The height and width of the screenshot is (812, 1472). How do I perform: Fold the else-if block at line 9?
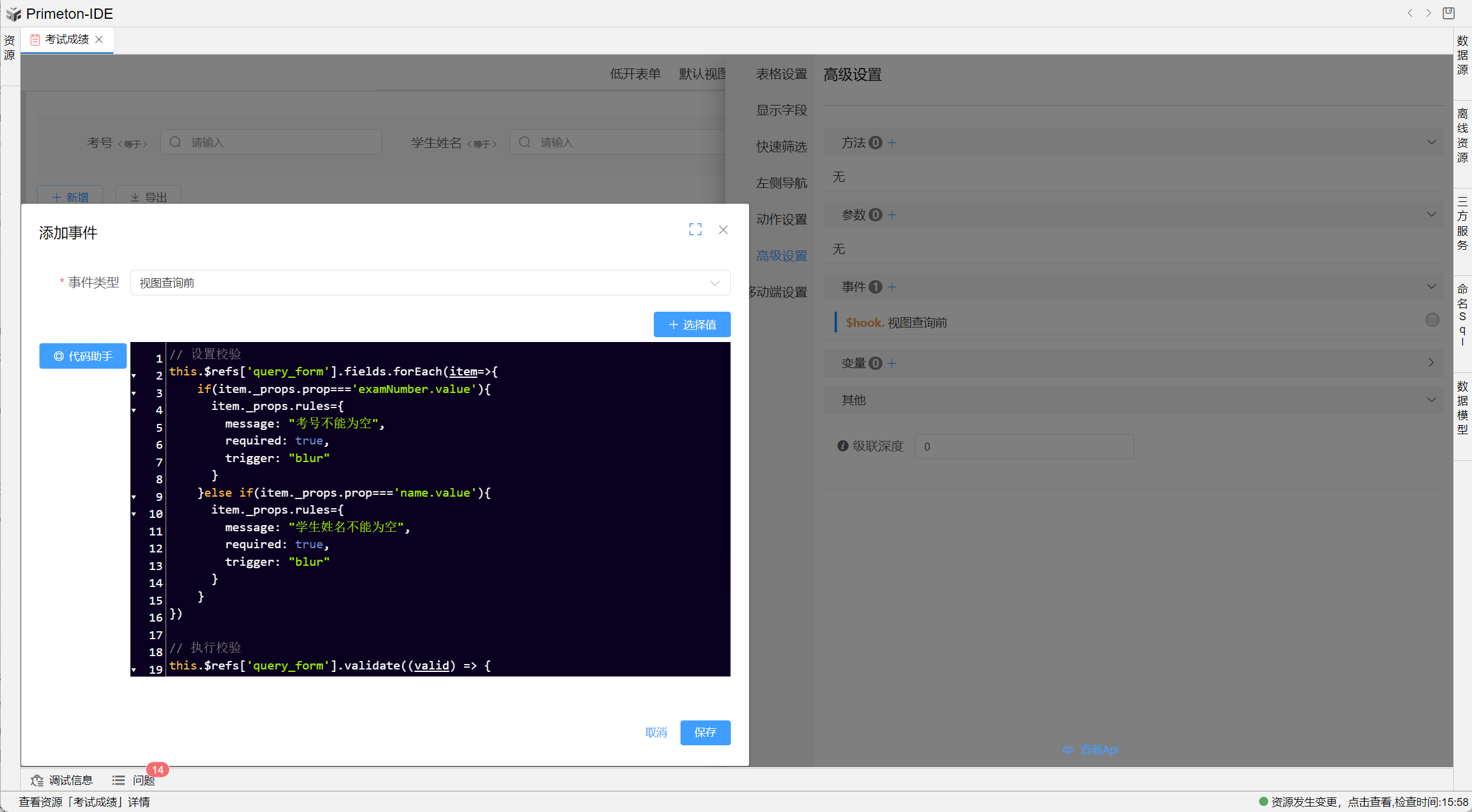(x=134, y=497)
